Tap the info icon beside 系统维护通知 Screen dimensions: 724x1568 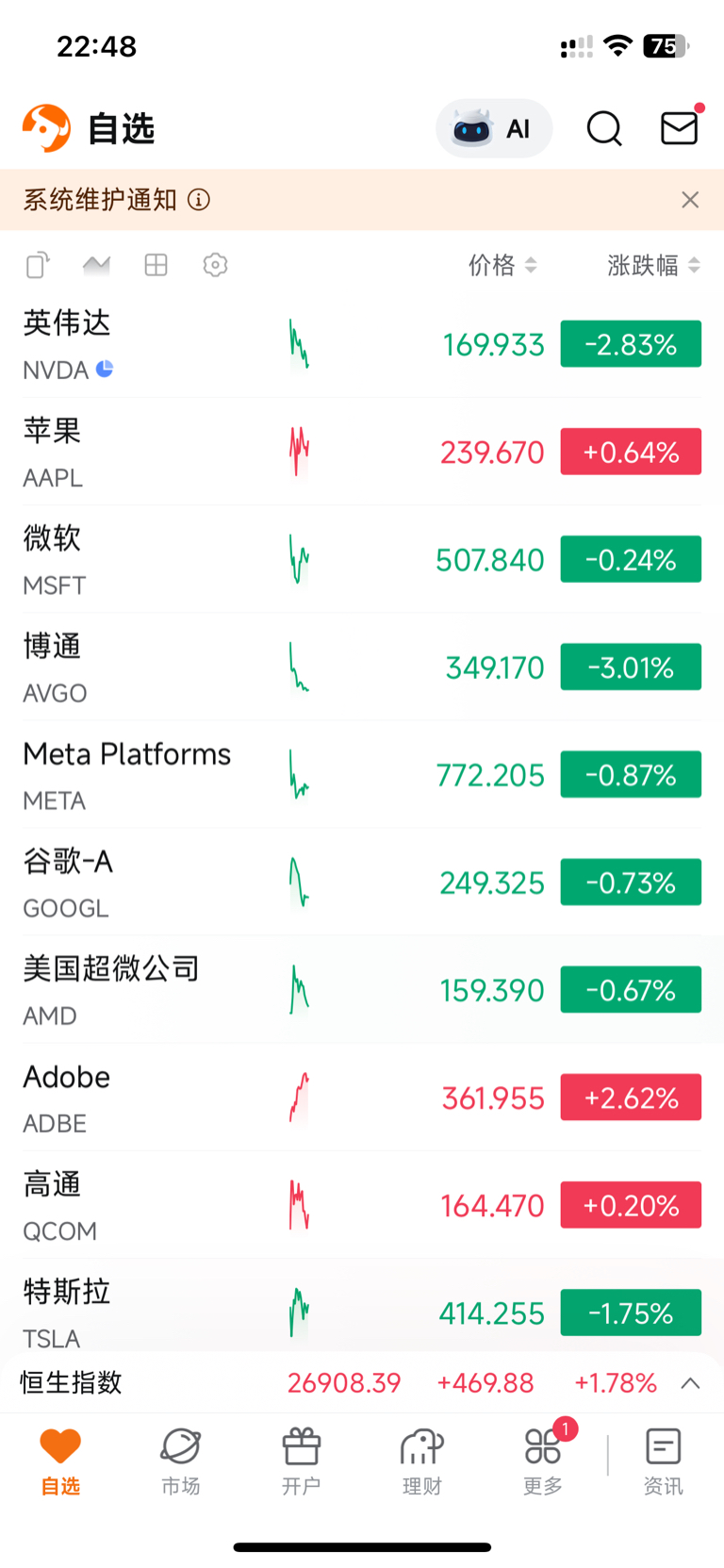pyautogui.click(x=199, y=200)
